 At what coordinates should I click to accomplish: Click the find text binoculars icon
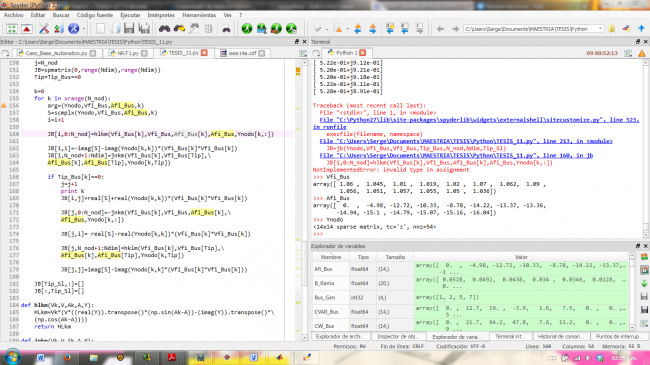pyautogui.click(x=165, y=29)
